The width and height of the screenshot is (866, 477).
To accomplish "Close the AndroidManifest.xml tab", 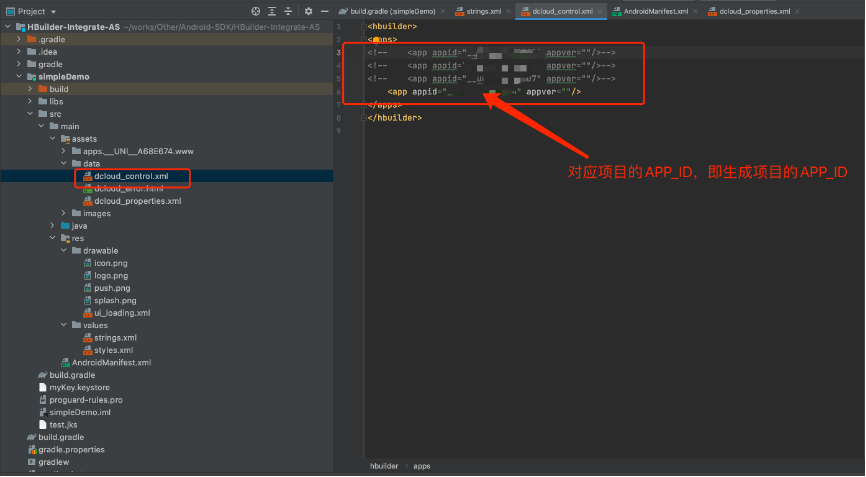I will (695, 11).
